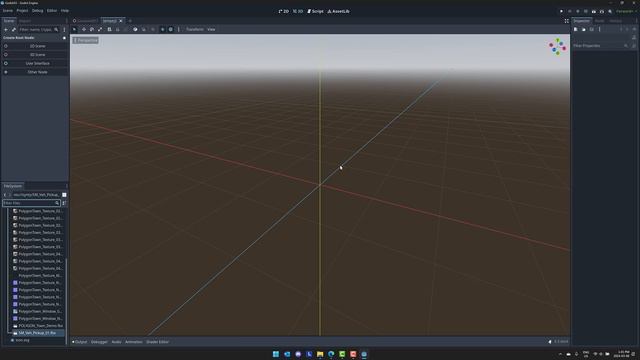Image resolution: width=640 pixels, height=360 pixels.
Task: Select the Select Mode tool
Action: tap(74, 29)
